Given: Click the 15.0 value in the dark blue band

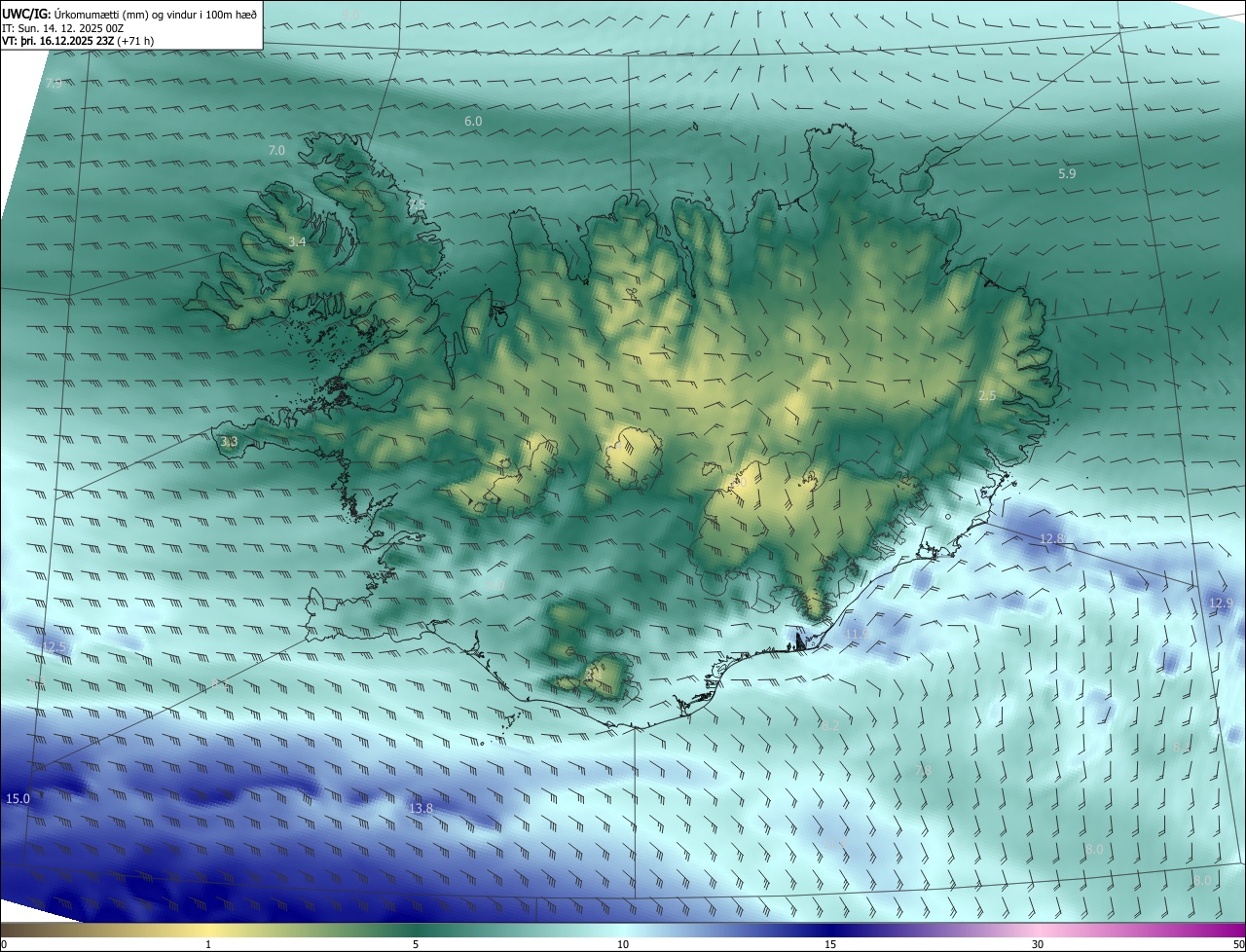Looking at the screenshot, I should 18,799.
